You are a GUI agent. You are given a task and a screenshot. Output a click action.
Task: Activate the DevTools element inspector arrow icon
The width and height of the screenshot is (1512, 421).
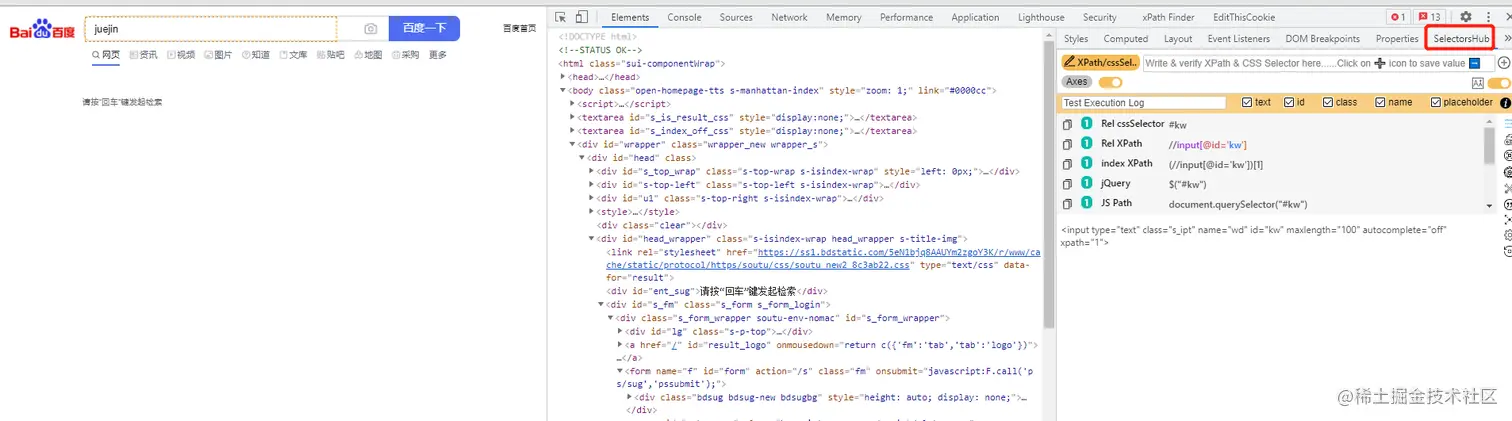tap(561, 17)
